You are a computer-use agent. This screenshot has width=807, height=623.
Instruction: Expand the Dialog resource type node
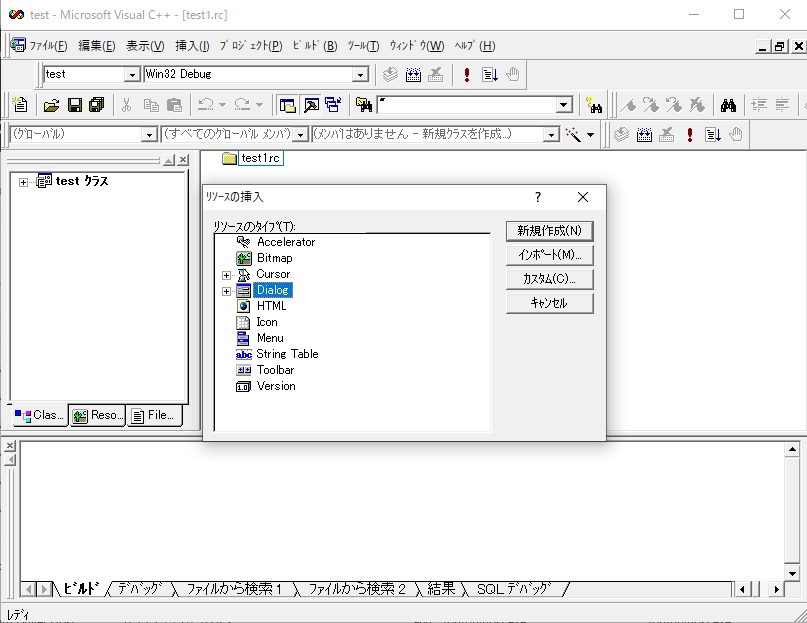point(226,291)
